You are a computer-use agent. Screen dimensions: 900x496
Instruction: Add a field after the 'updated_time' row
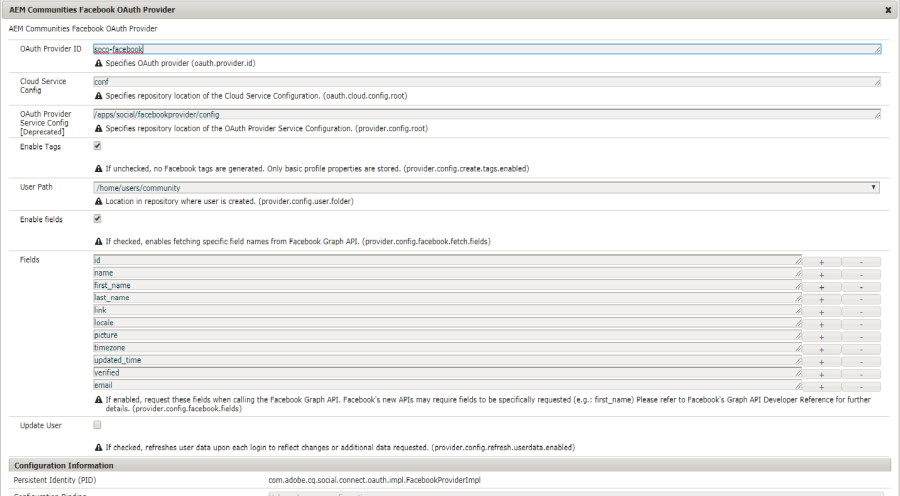(x=821, y=362)
